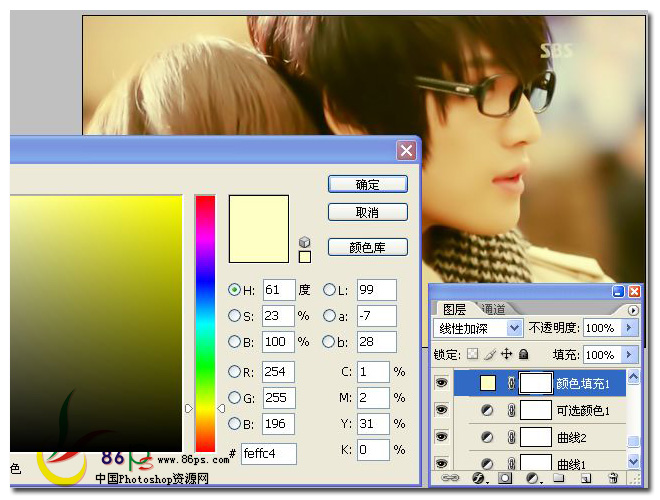Click the new group folder icon
Image resolution: width=660 pixels, height=500 pixels.
tap(559, 478)
